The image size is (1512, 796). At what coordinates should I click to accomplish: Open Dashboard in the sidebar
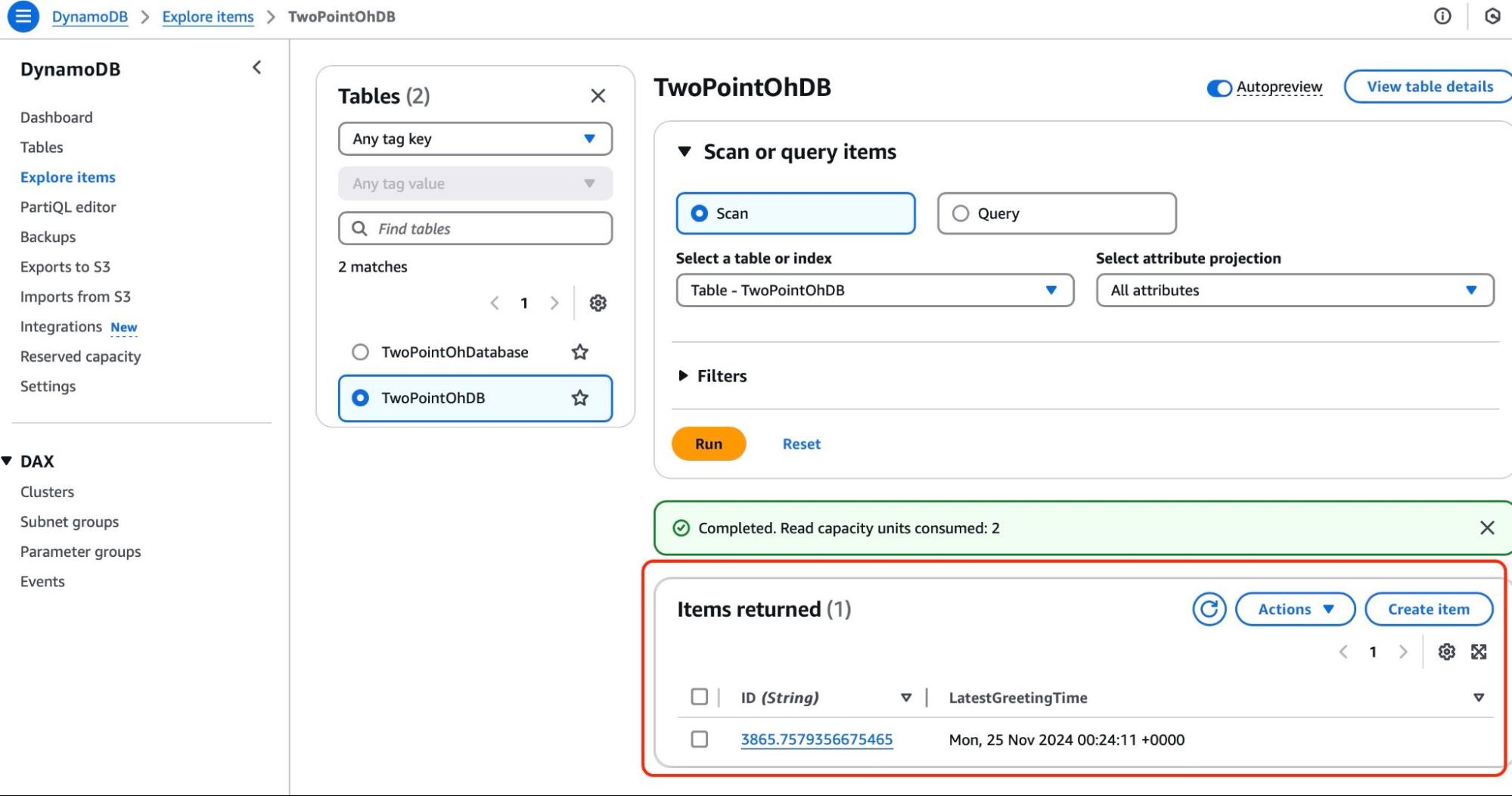pyautogui.click(x=57, y=117)
